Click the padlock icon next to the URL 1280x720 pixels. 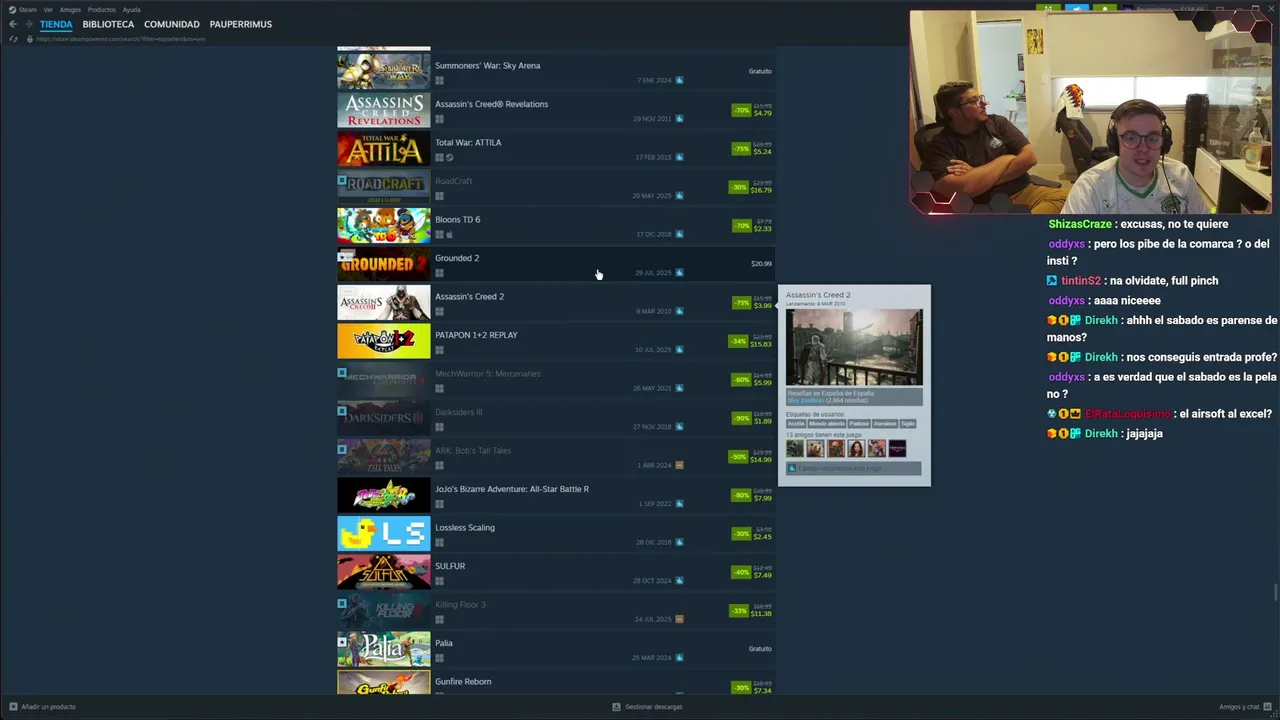click(29, 39)
